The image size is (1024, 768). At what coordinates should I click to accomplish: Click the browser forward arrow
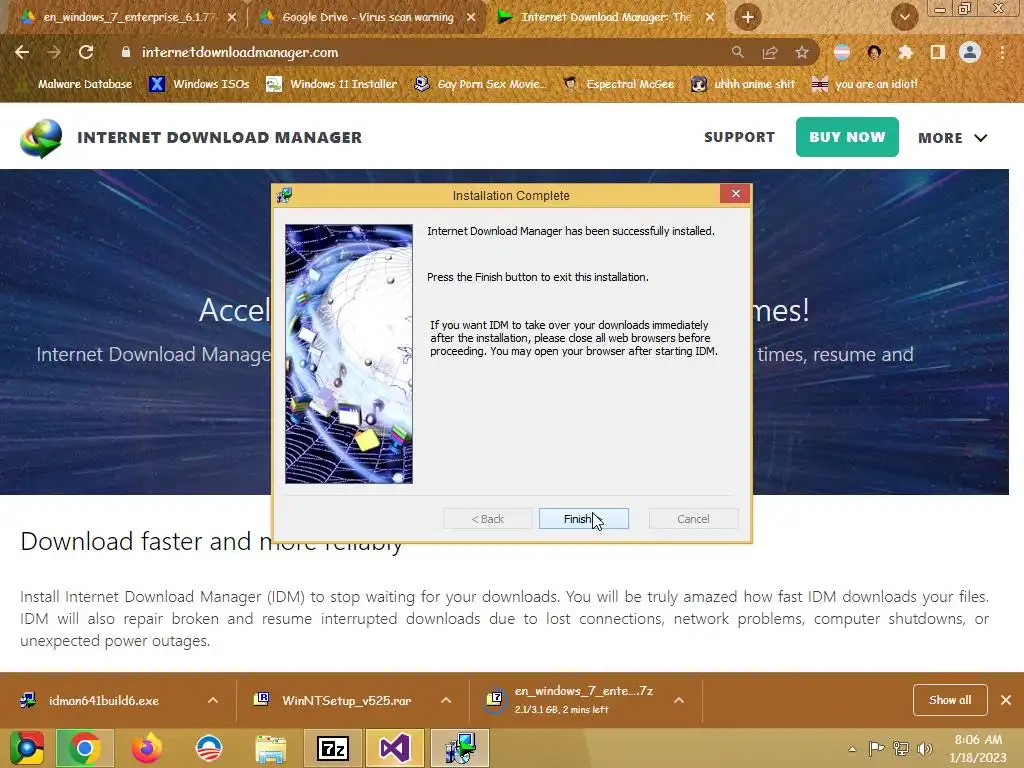click(54, 52)
